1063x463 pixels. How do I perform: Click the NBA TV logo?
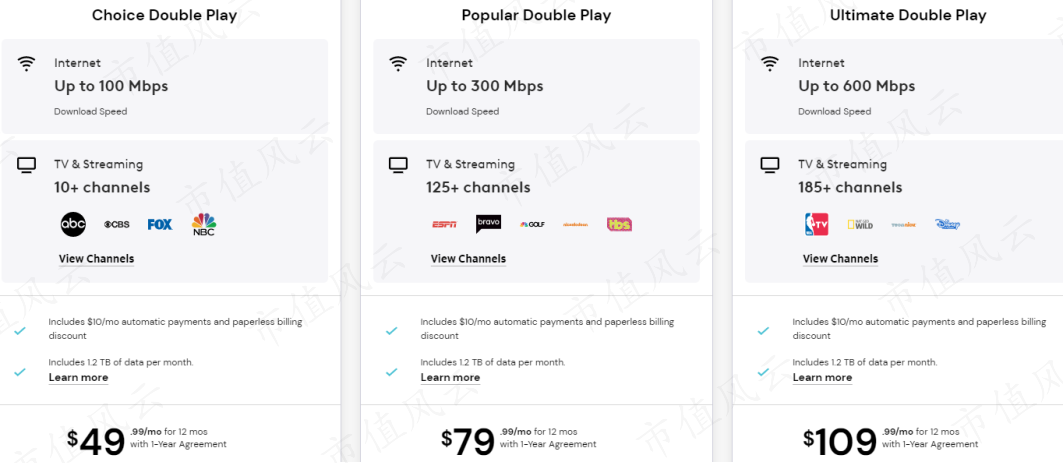tap(817, 224)
